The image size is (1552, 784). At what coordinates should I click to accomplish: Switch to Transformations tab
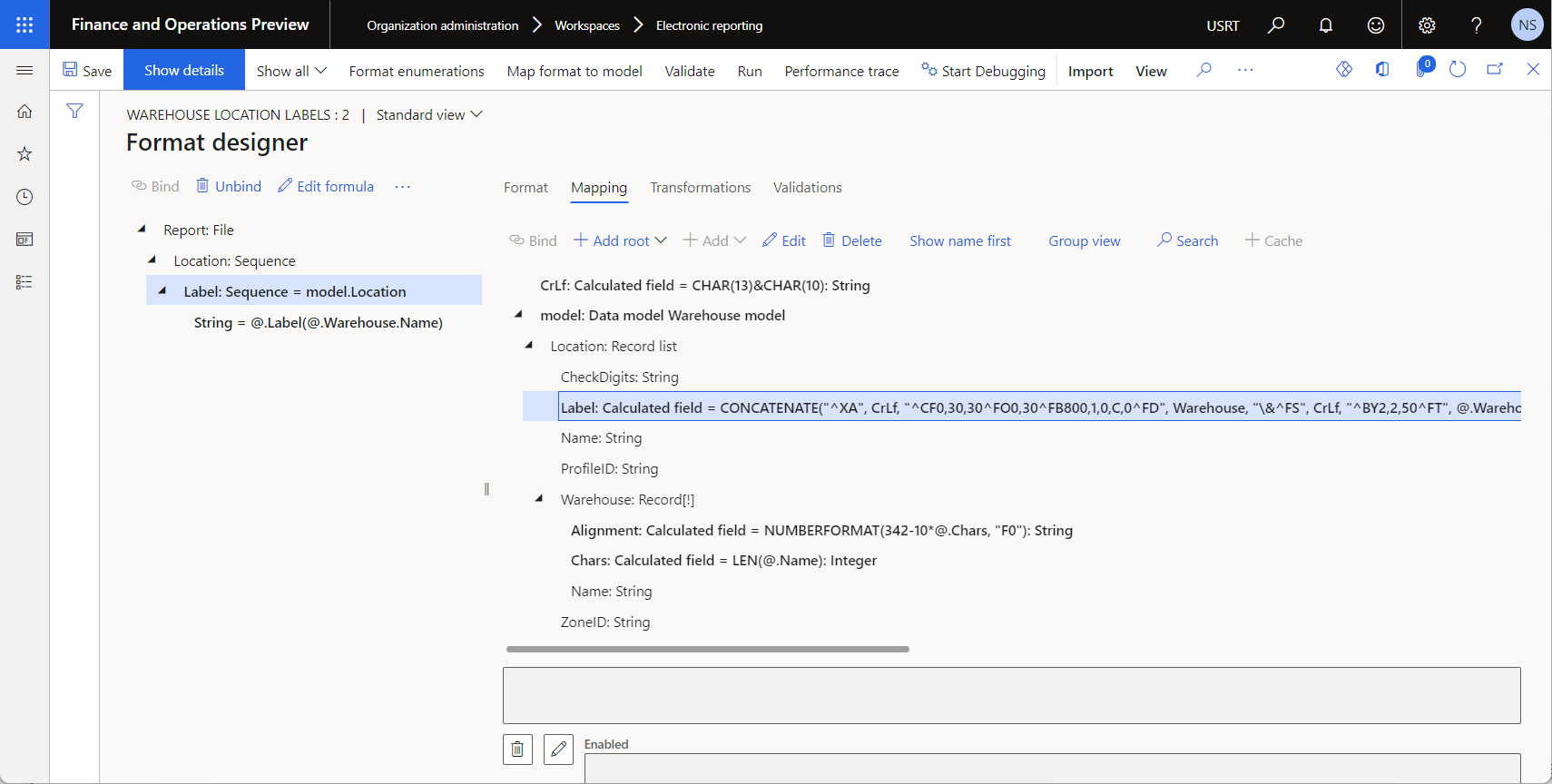coord(700,187)
